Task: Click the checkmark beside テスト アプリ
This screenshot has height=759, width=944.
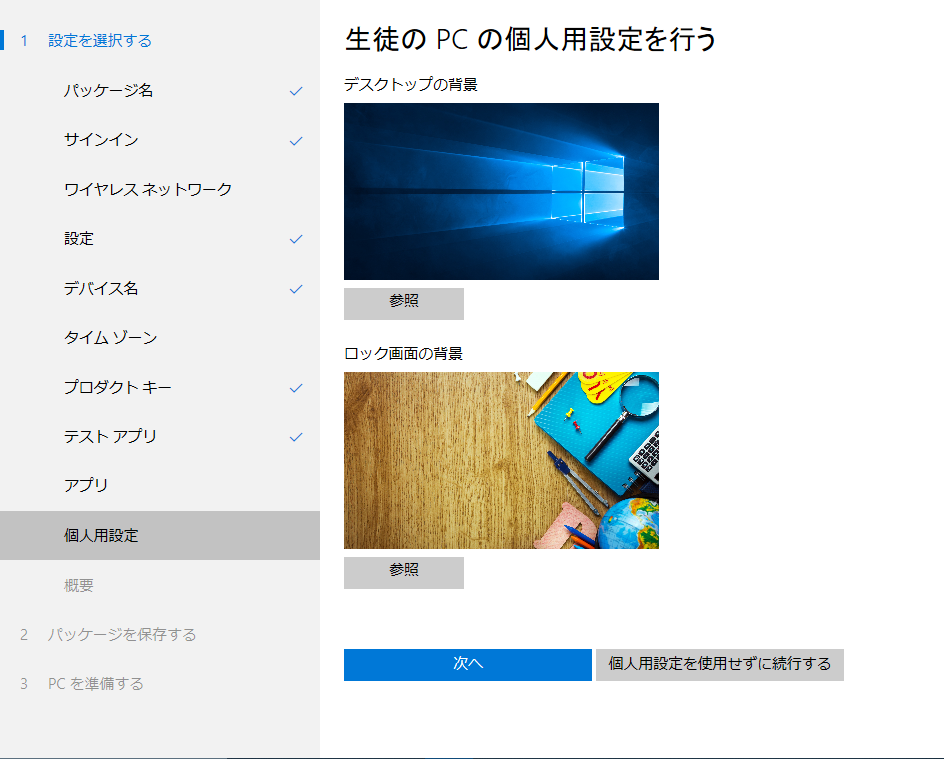Action: click(x=296, y=437)
